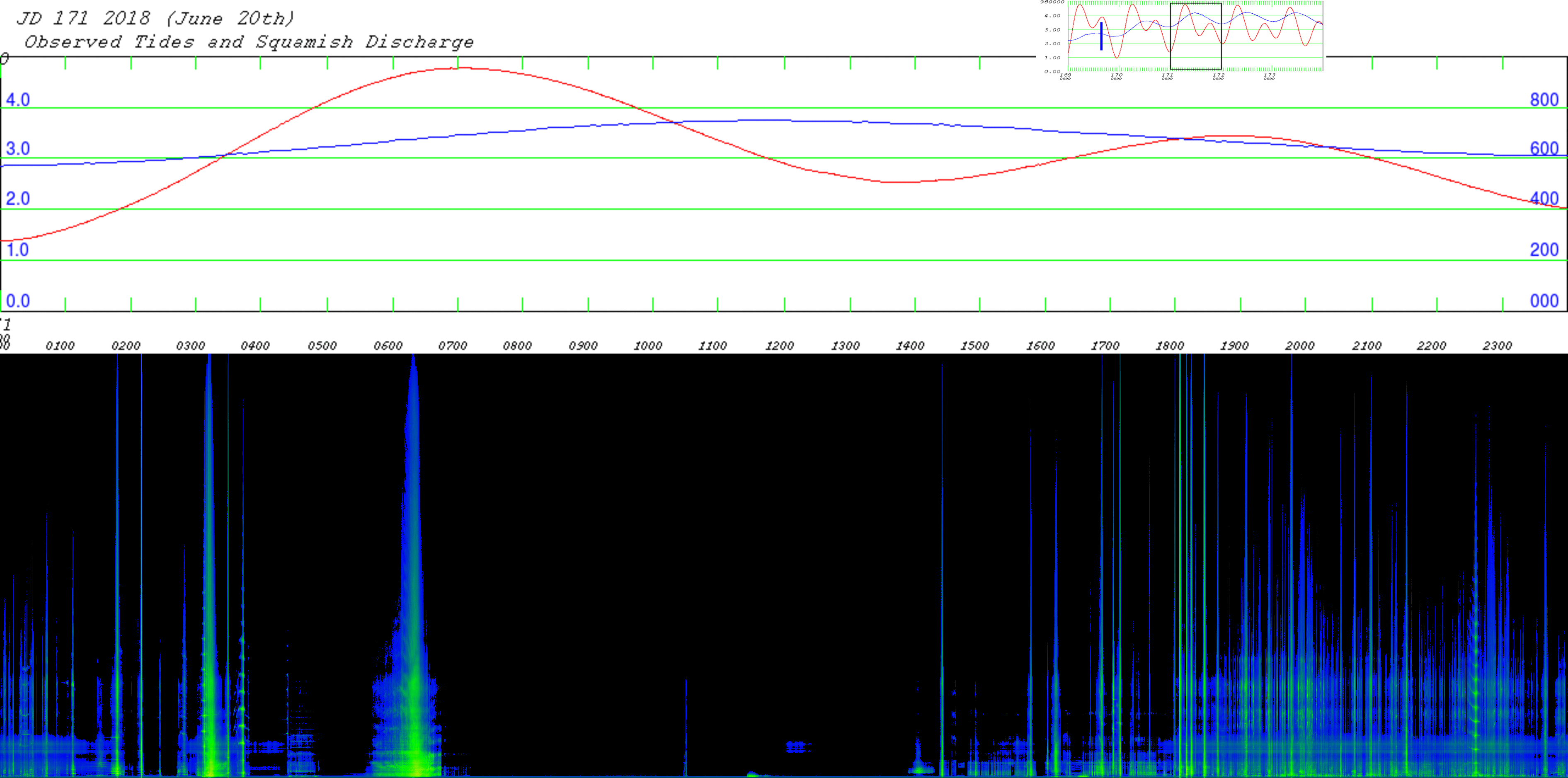Click the 2.0 left axis label
The height and width of the screenshot is (778, 1568).
tap(18, 199)
